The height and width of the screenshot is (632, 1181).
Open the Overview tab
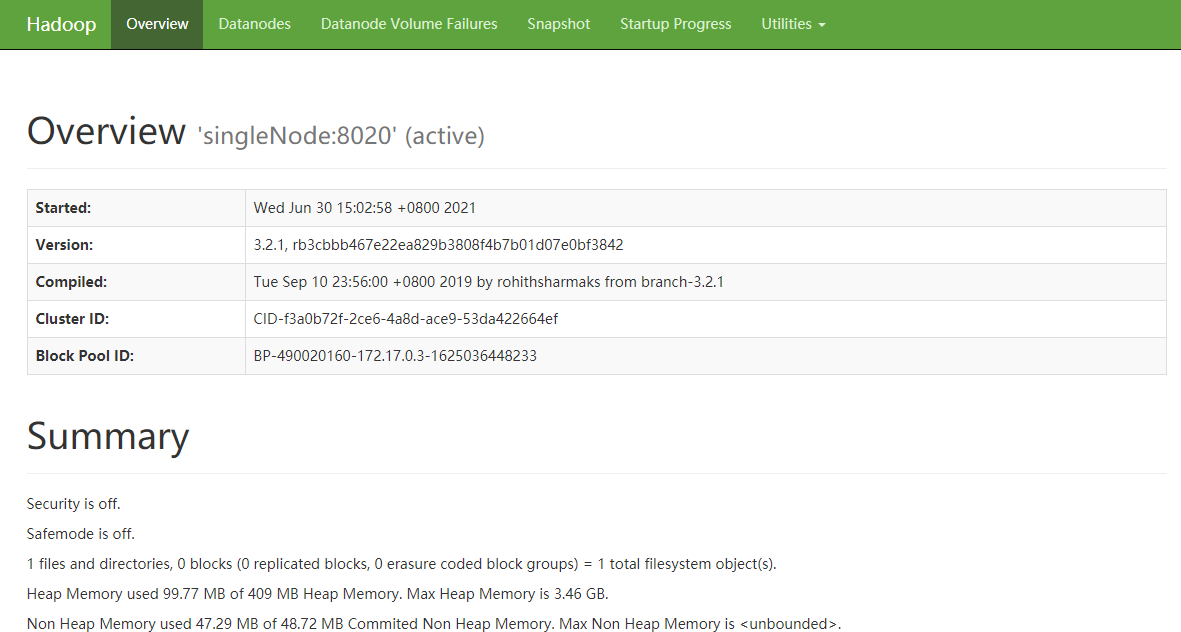click(x=157, y=24)
